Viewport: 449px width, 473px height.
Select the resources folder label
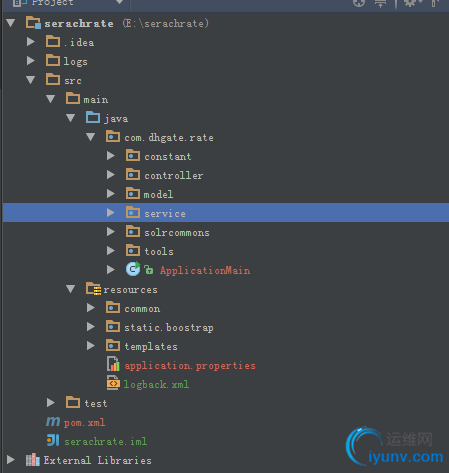tap(130, 290)
